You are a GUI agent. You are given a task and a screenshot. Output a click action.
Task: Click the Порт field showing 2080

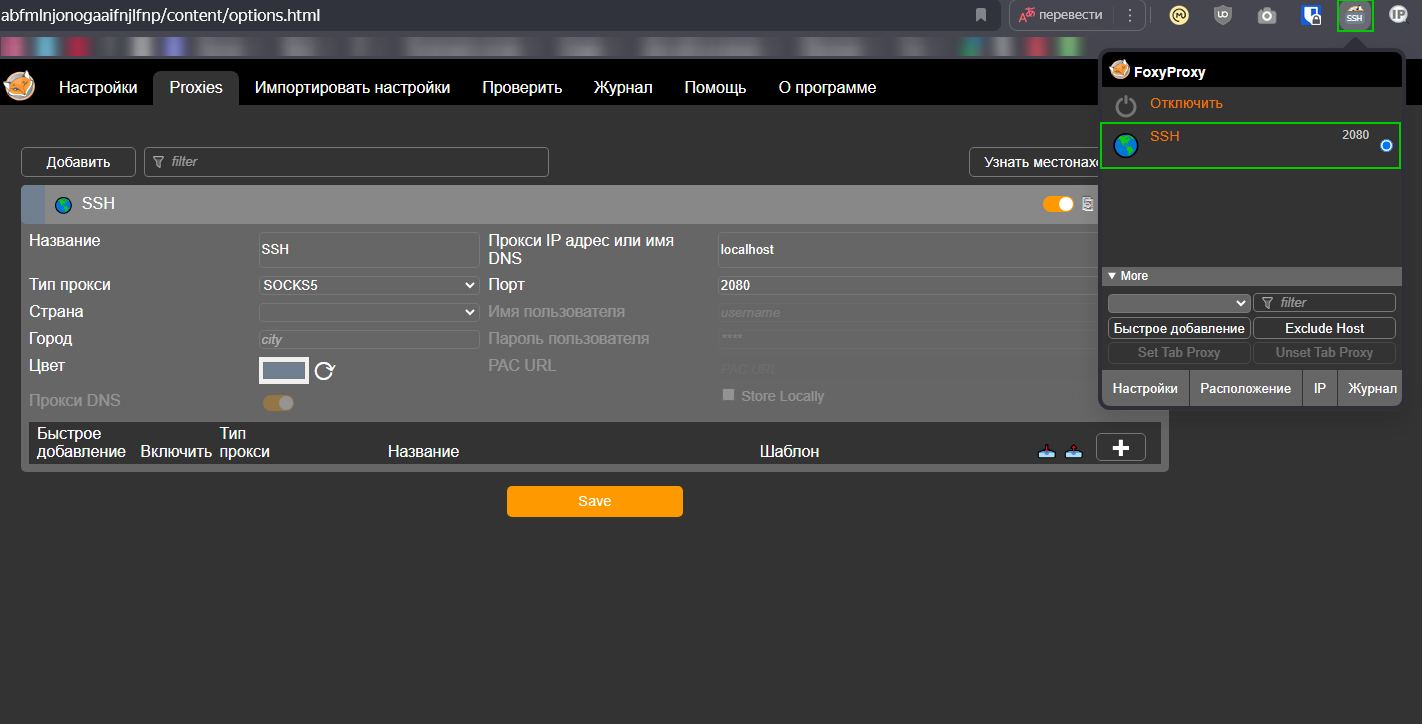[x=908, y=285]
